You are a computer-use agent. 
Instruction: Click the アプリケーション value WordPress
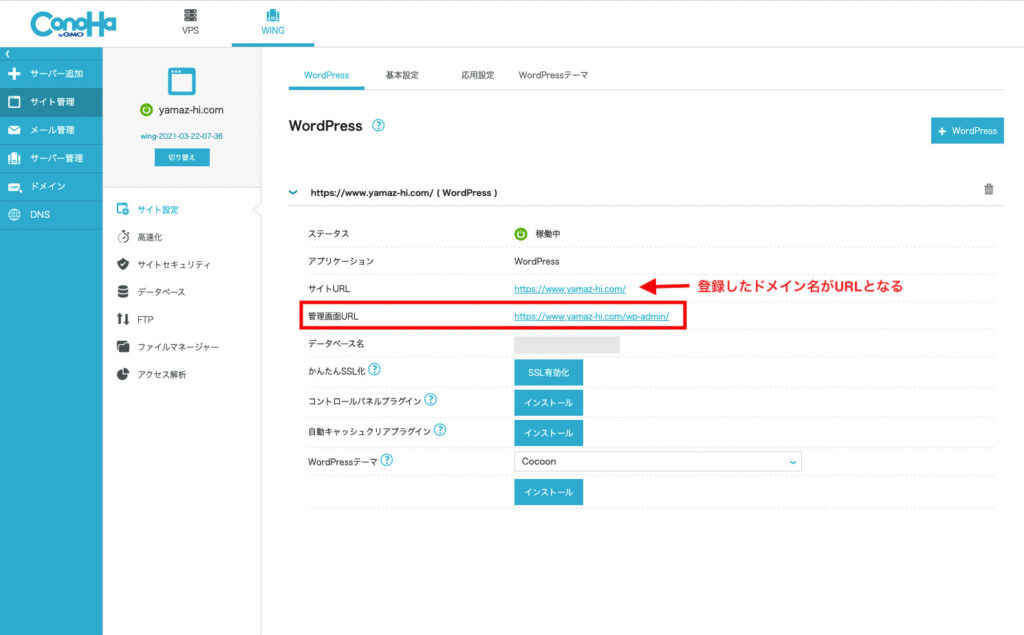click(x=537, y=261)
